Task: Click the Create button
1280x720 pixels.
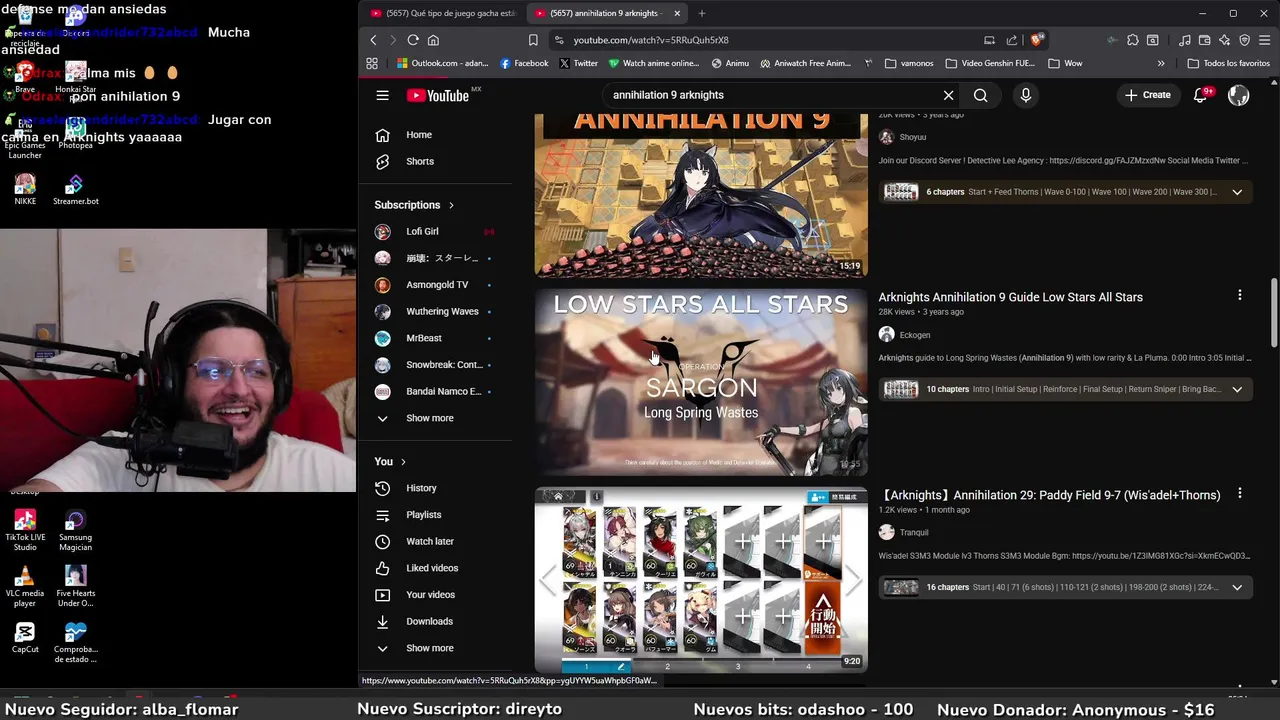Action: (x=1147, y=95)
